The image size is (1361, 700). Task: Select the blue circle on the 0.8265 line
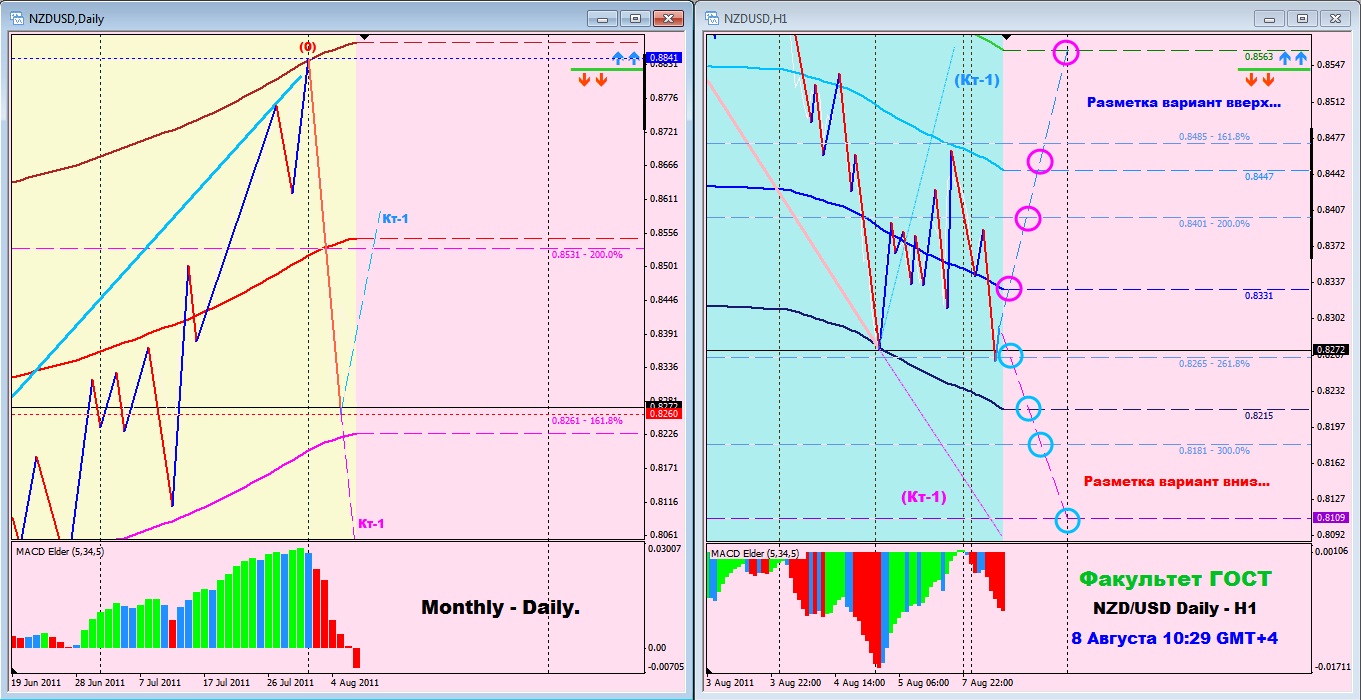click(x=1010, y=354)
